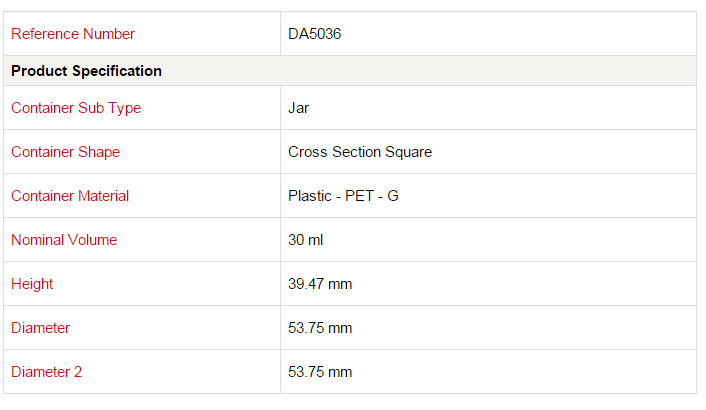Click the word Square in shape value

pyautogui.click(x=409, y=152)
